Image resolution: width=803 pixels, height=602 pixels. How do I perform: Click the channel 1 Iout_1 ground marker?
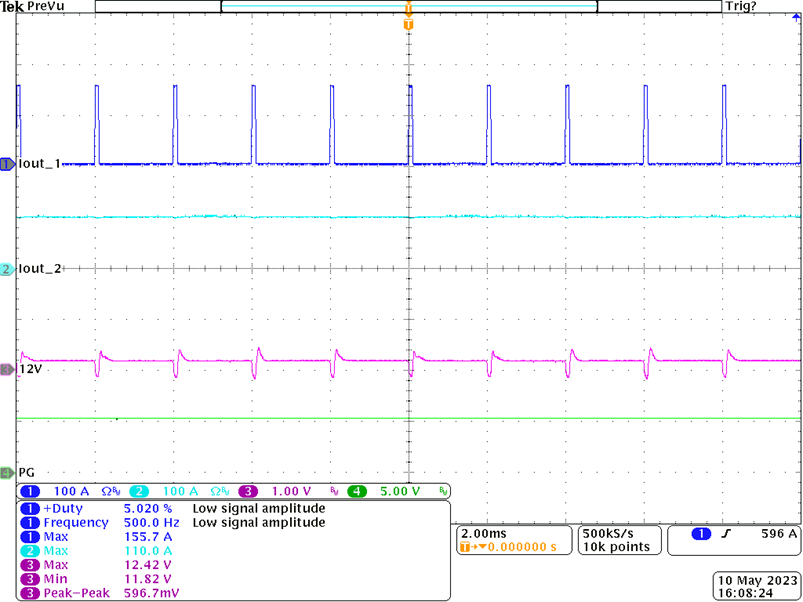tap(8, 164)
